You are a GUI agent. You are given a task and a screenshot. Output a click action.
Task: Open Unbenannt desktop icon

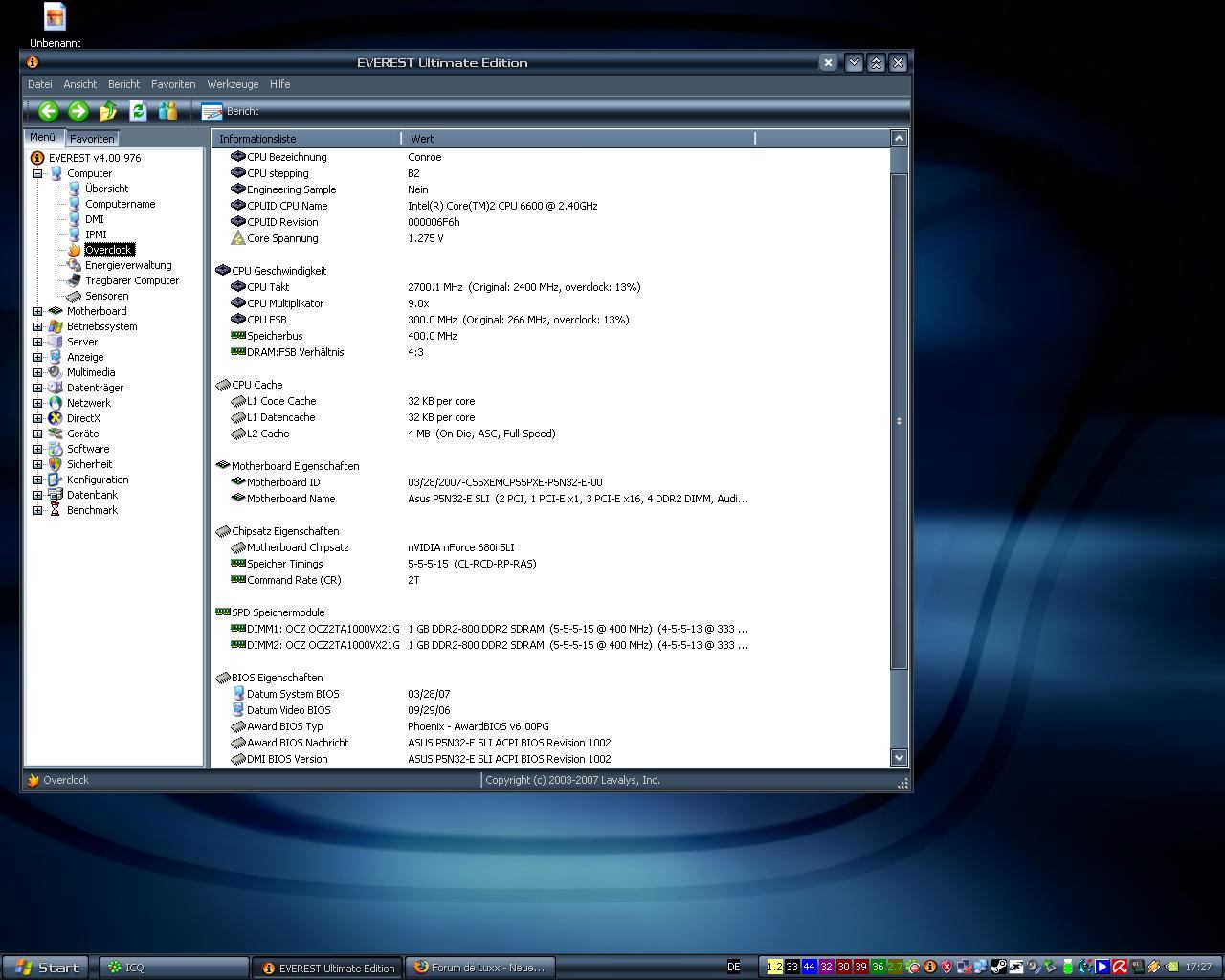(x=56, y=25)
